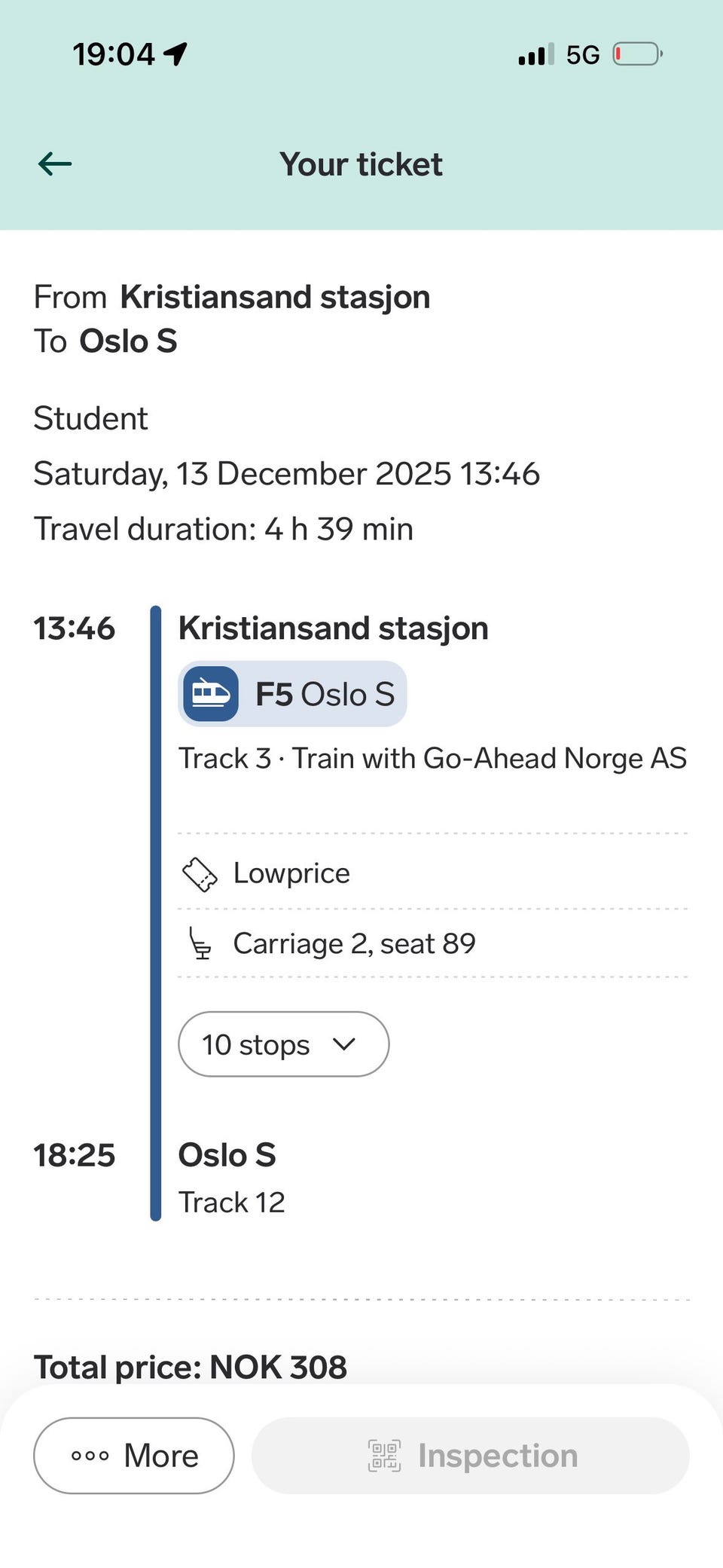Tap the Your ticket header title
Viewport: 723px width, 1568px height.
pos(361,164)
